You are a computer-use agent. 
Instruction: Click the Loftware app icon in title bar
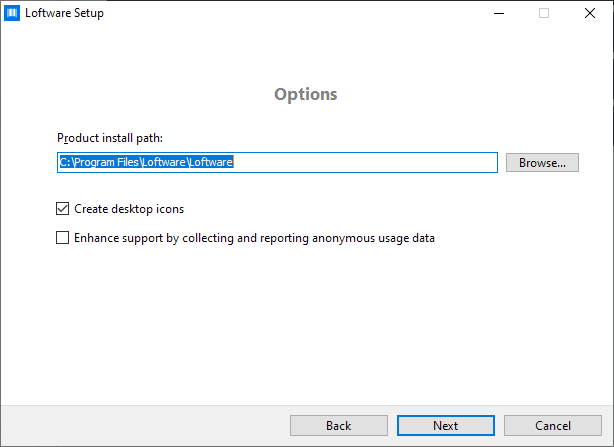pos(12,13)
